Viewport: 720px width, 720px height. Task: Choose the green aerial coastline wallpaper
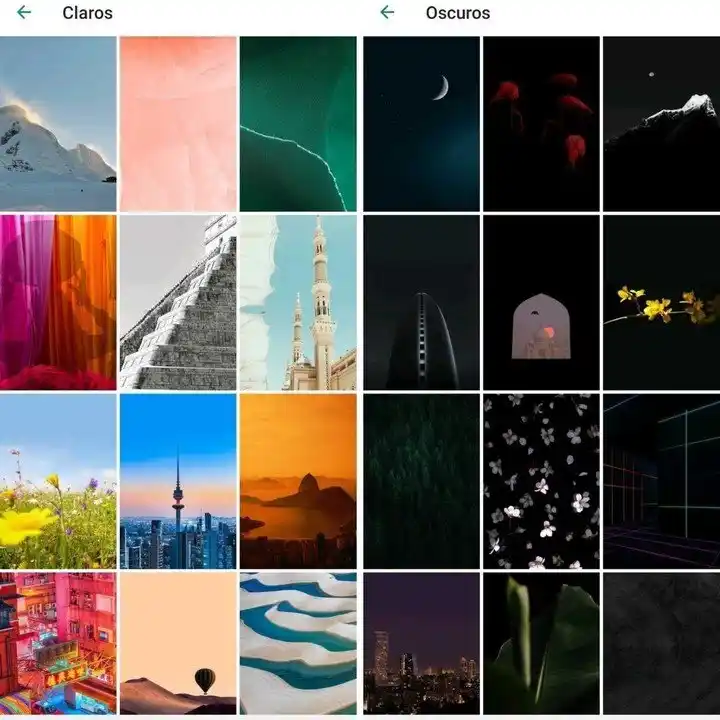tap(298, 124)
